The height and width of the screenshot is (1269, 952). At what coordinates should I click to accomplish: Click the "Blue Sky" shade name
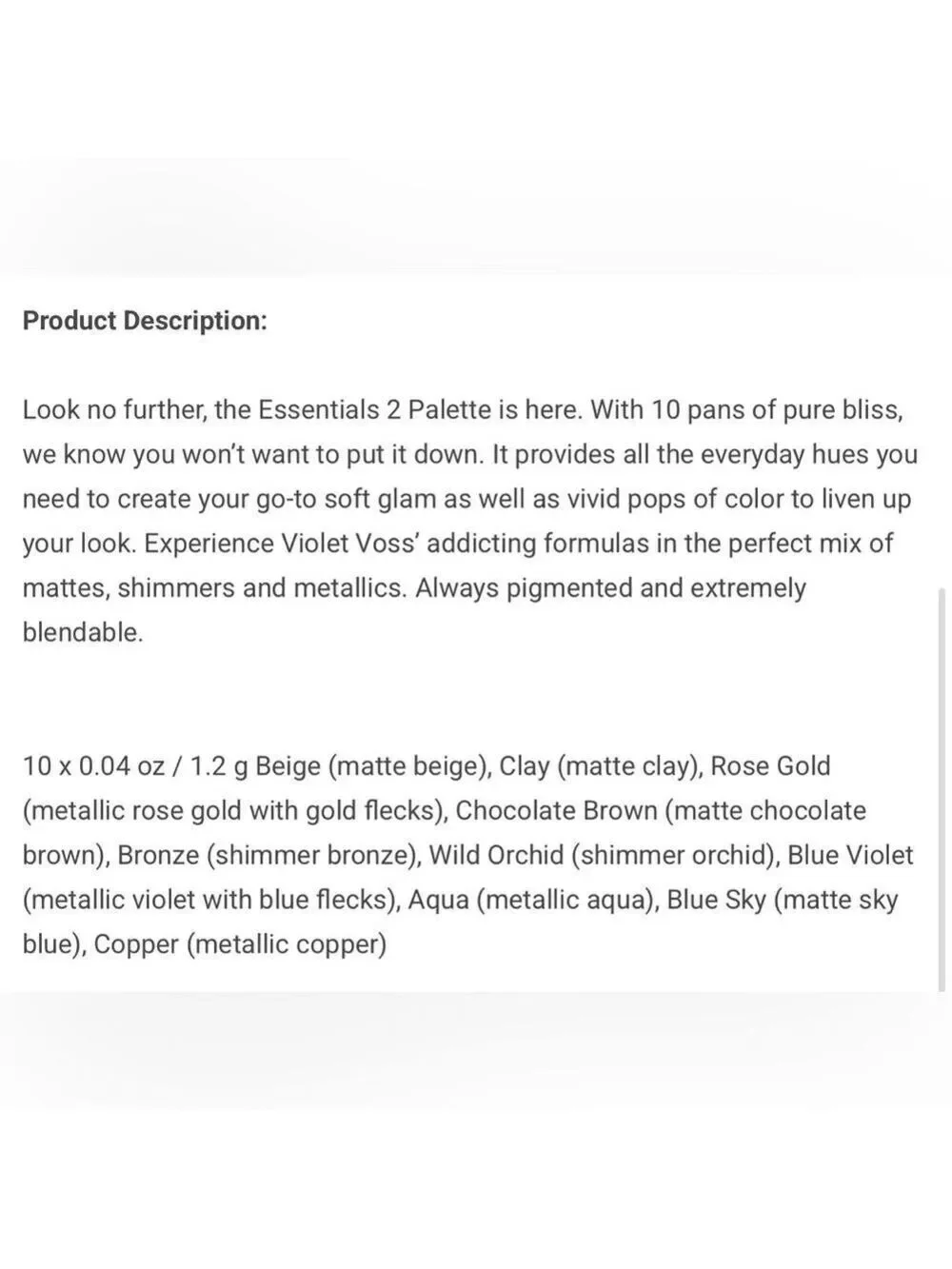click(716, 901)
